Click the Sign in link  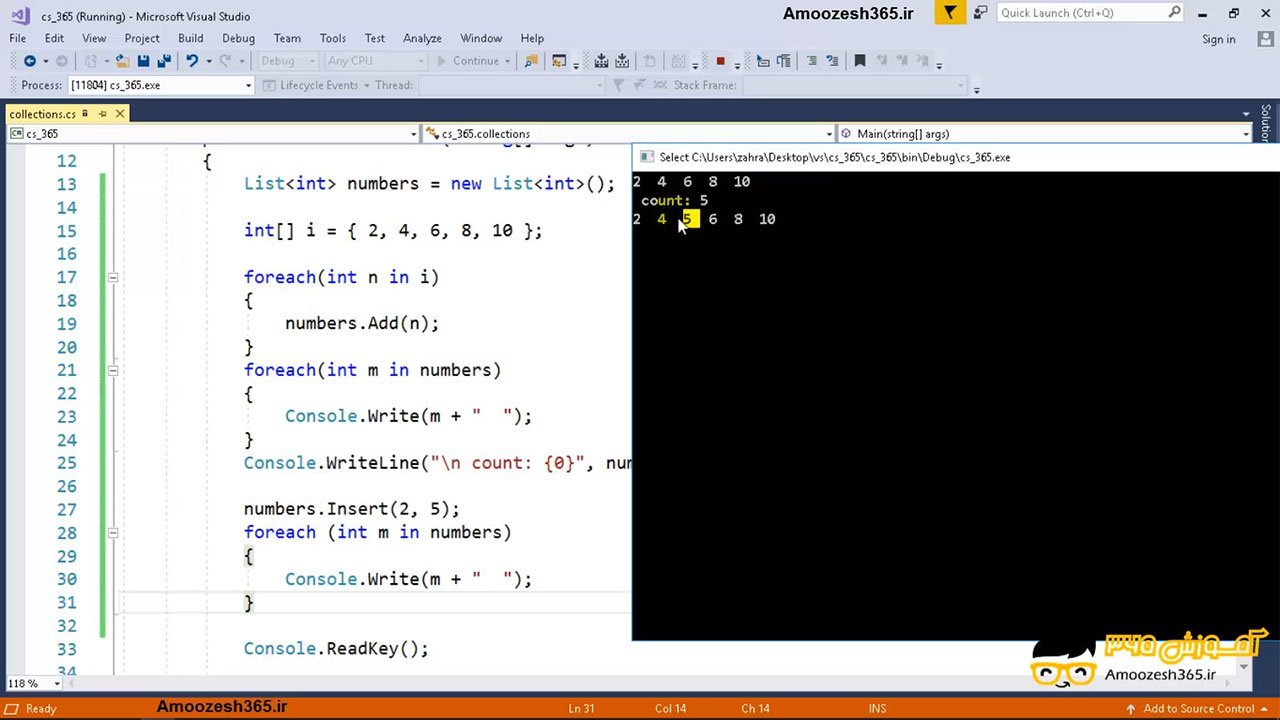(x=1218, y=39)
